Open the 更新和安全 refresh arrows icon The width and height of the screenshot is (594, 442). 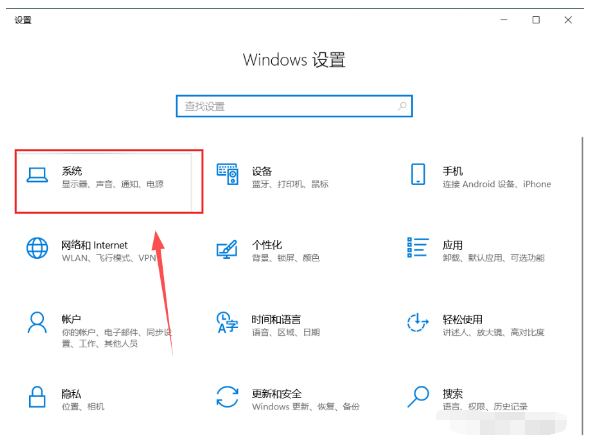[x=227, y=397]
